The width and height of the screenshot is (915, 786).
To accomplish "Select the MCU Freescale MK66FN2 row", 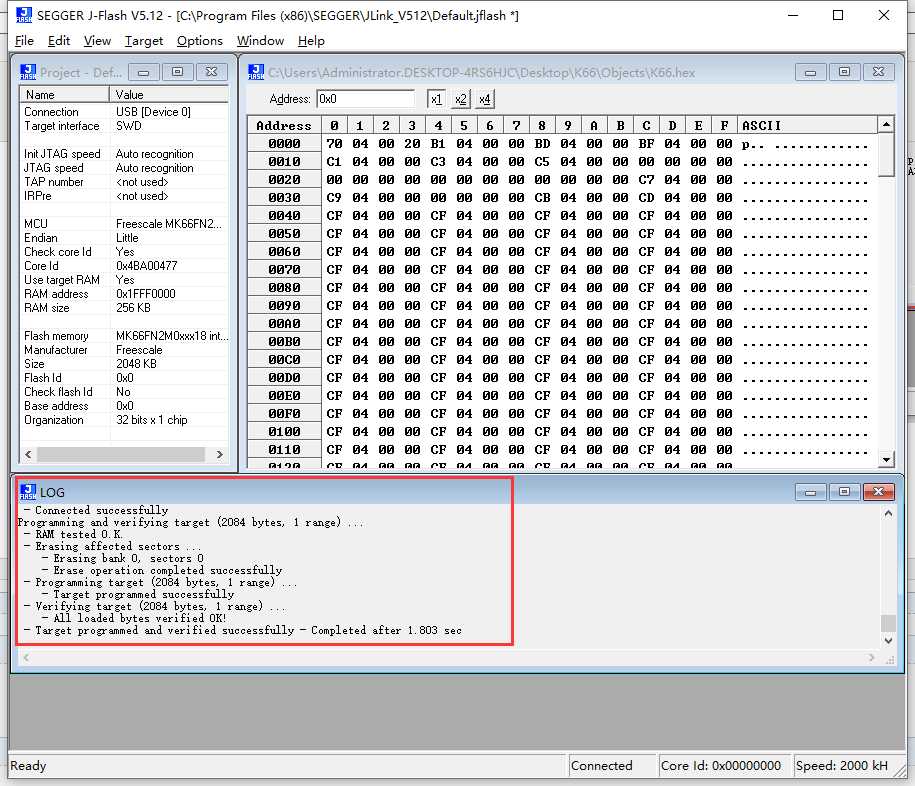I will click(x=124, y=223).
